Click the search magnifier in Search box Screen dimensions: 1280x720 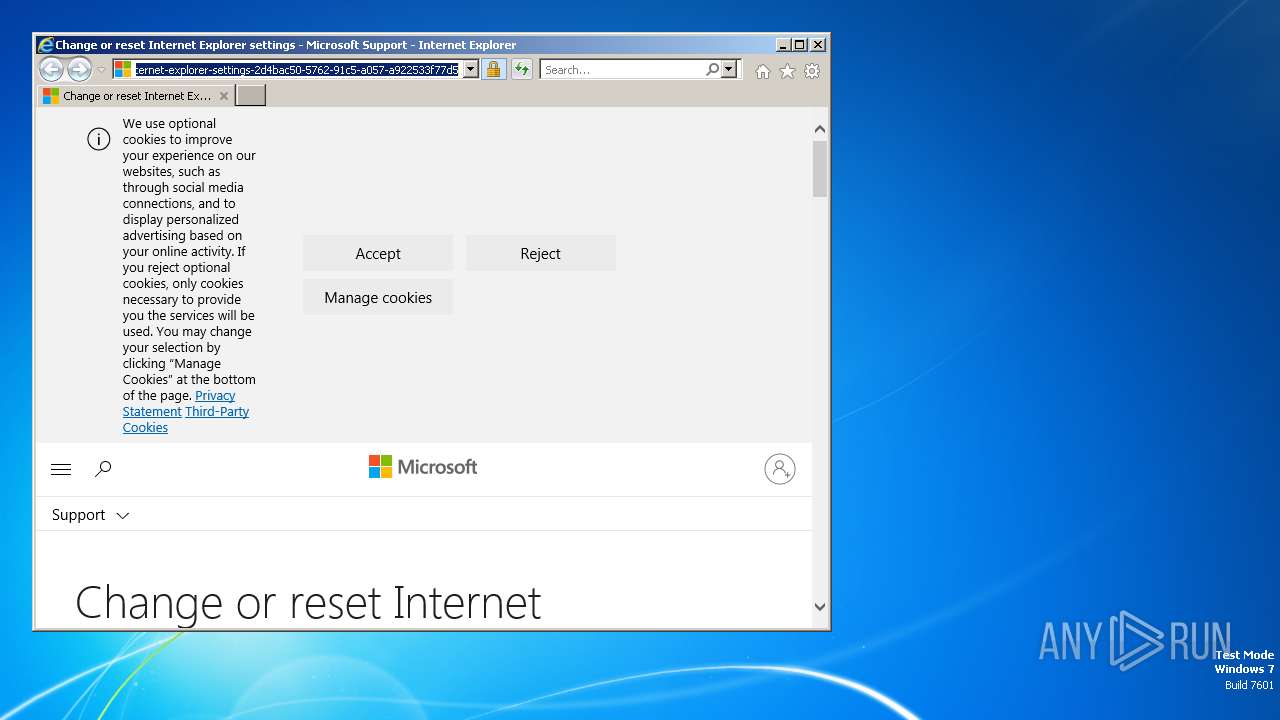[712, 69]
